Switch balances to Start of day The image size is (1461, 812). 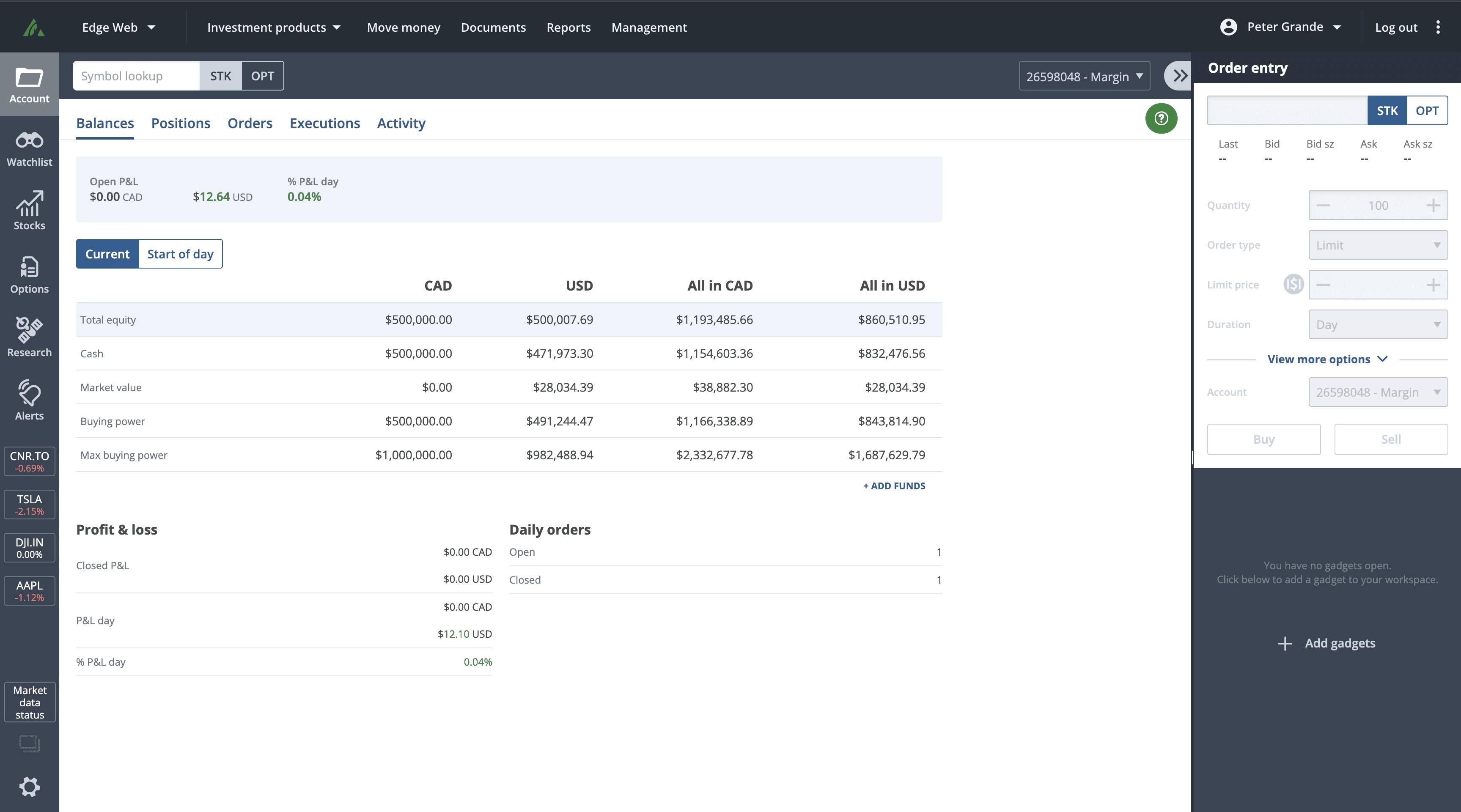[x=180, y=254]
